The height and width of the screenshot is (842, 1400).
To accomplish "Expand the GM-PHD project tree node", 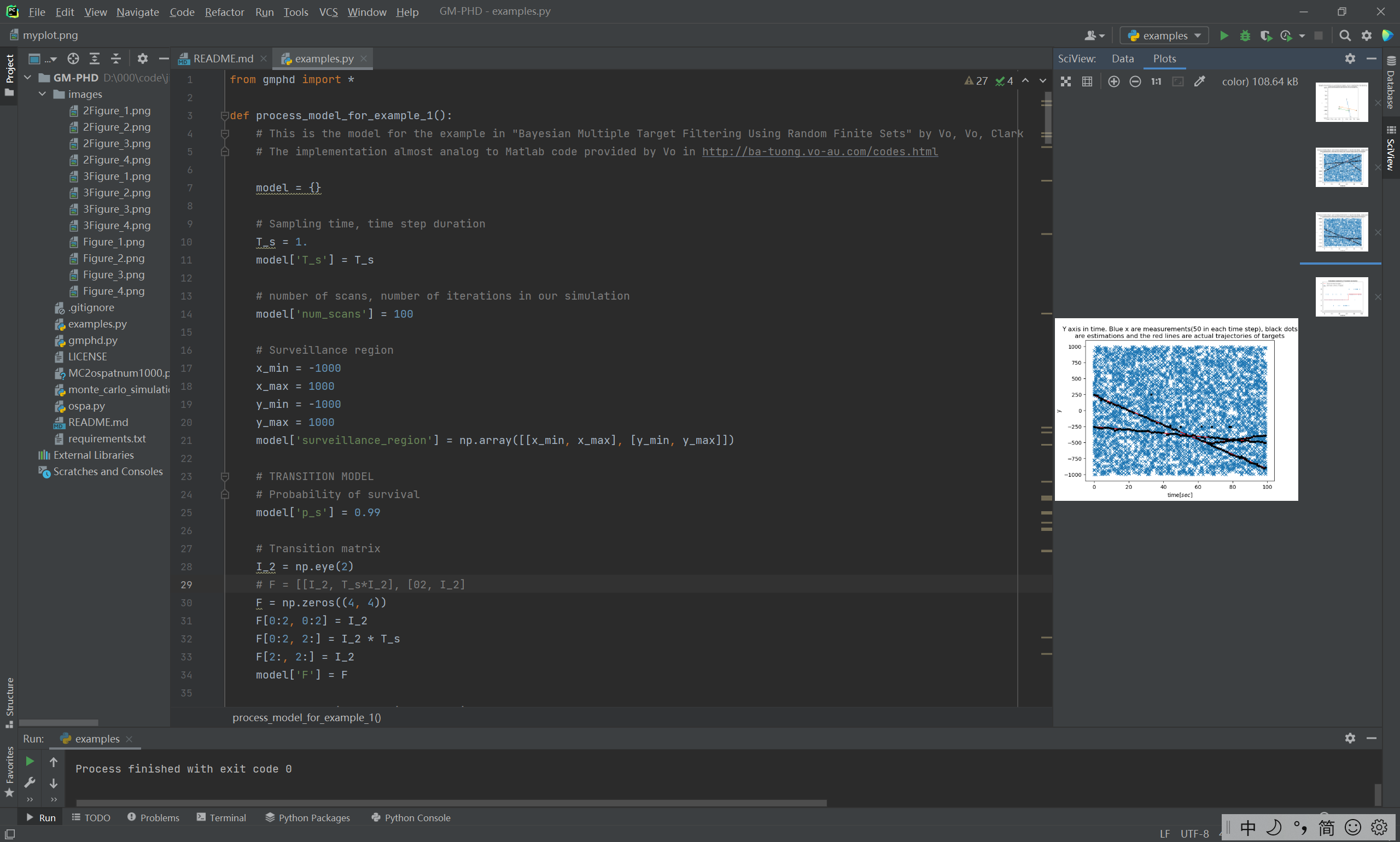I will point(22,78).
